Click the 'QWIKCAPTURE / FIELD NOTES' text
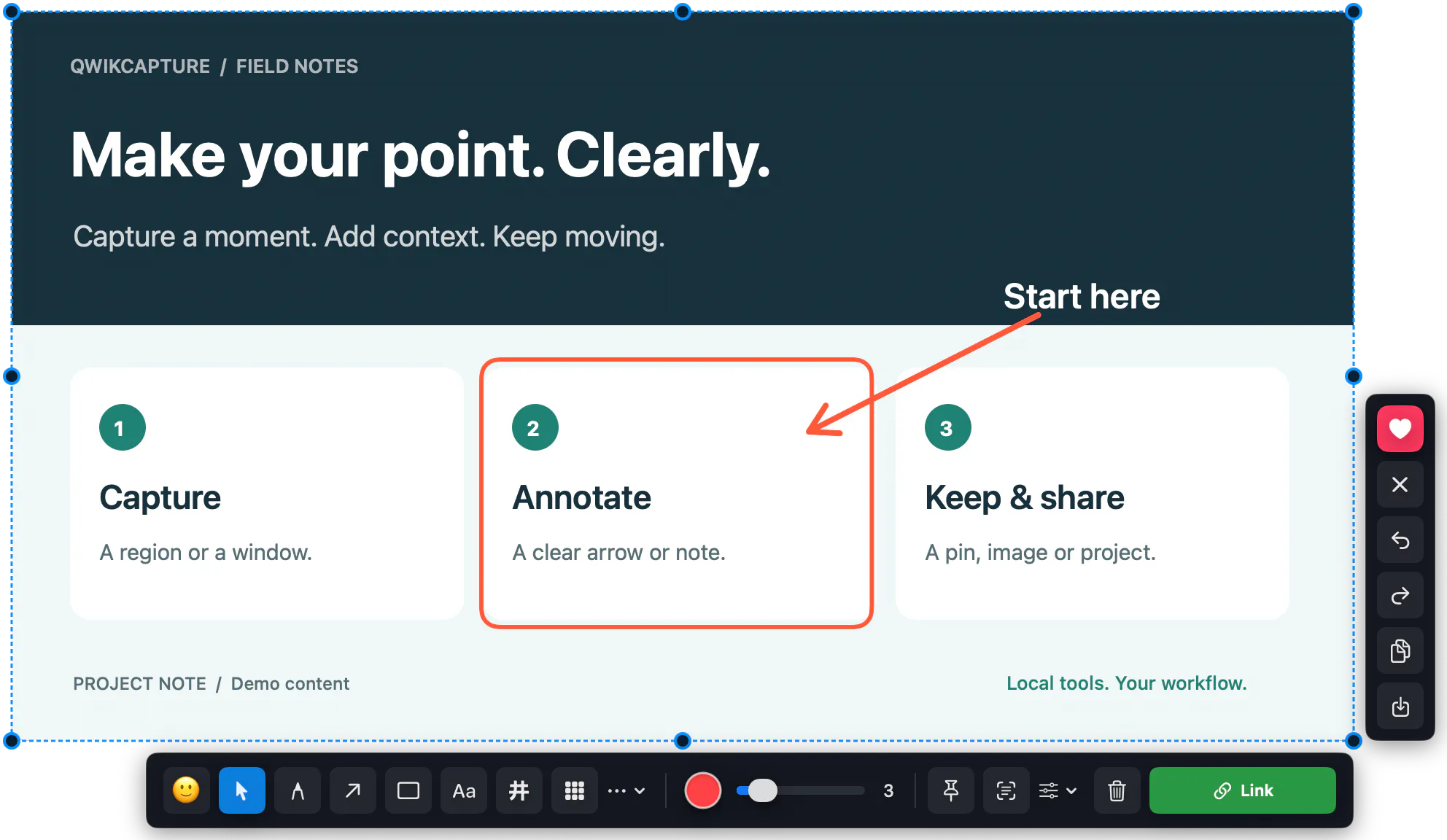Viewport: 1447px width, 840px height. pos(214,66)
